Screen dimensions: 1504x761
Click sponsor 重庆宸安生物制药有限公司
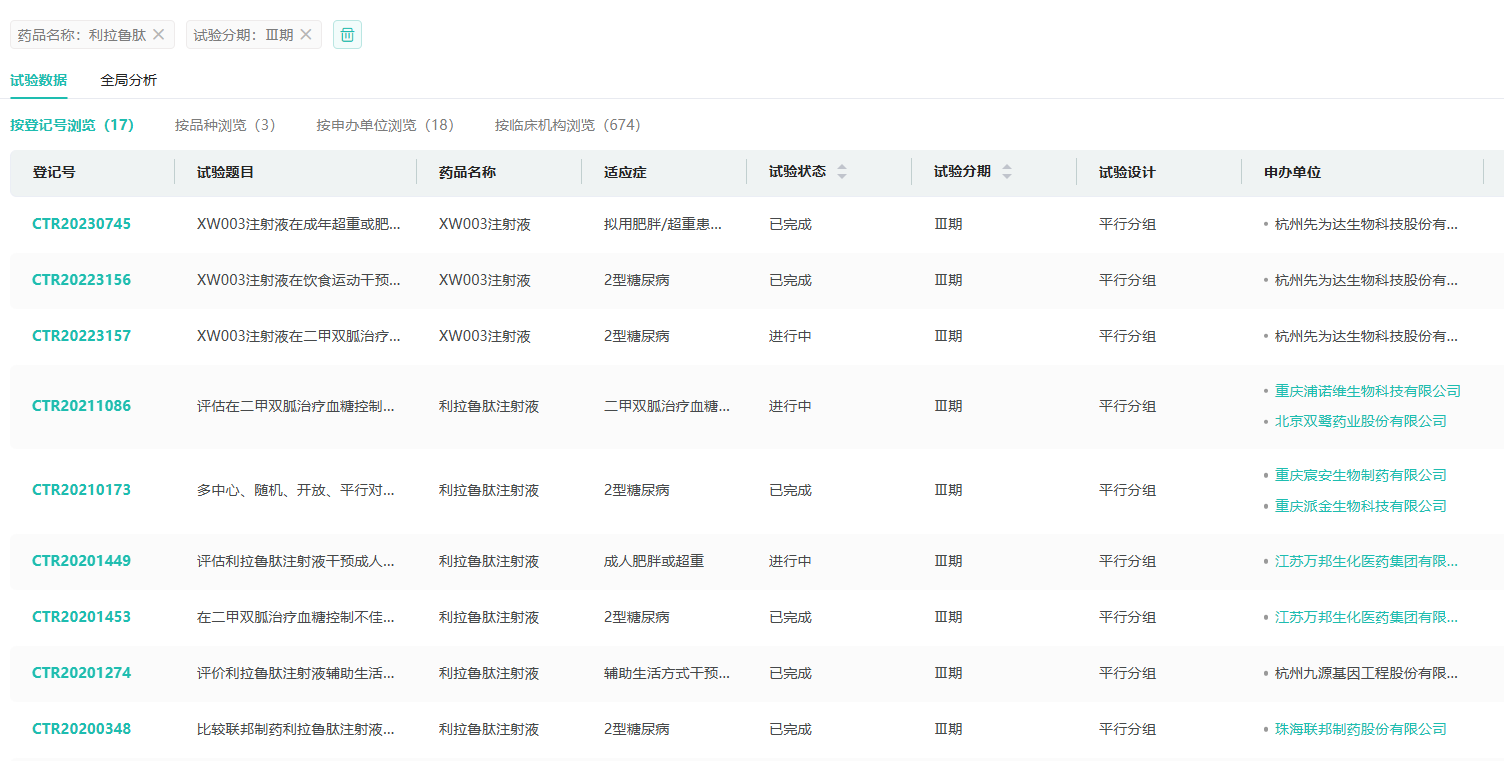pos(1360,475)
